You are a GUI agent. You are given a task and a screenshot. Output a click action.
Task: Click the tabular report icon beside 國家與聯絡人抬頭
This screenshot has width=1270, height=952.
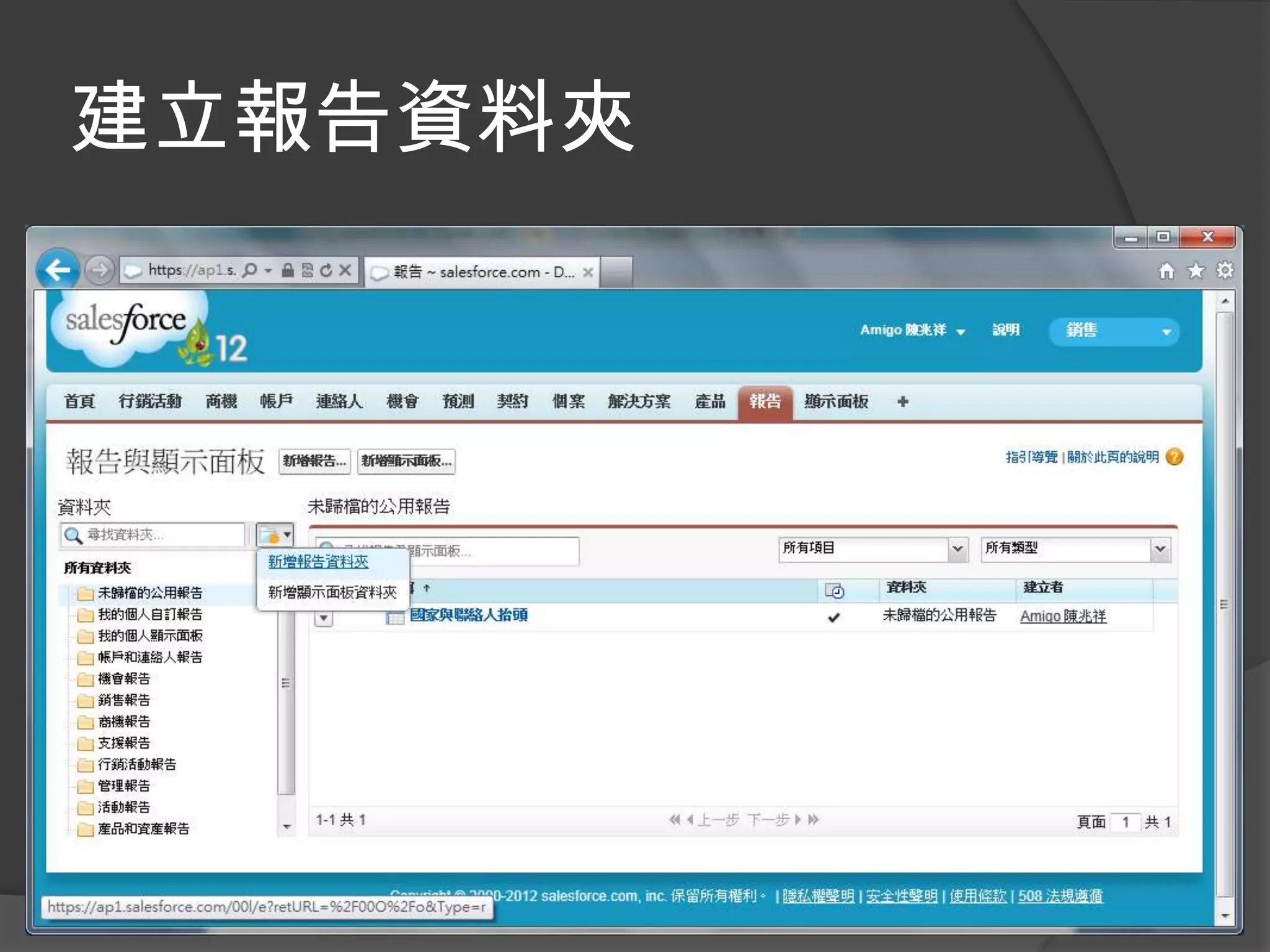click(395, 617)
